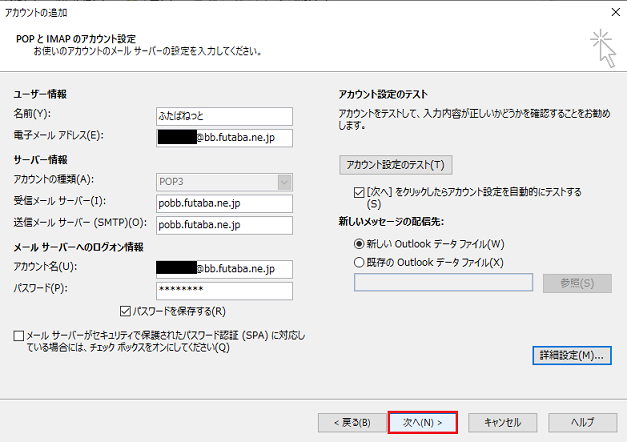This screenshot has height=442, width=627.
Task: Click the 送信メール サーバー (SMTP) field
Action: click(x=224, y=225)
